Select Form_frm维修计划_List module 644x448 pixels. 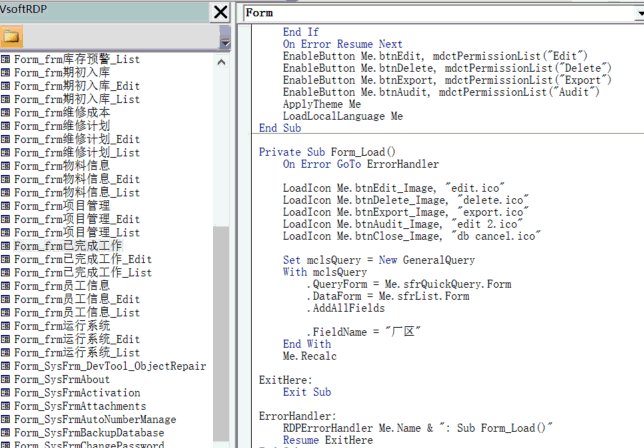(x=77, y=153)
